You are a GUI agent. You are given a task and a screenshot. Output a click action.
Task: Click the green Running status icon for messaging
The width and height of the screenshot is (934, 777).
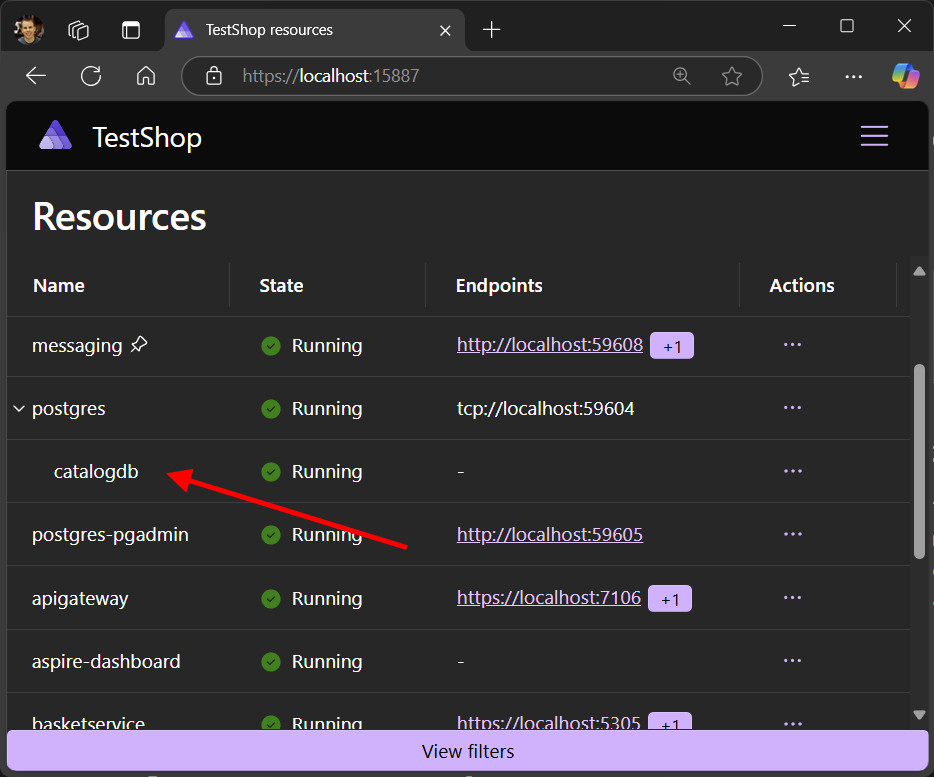click(270, 345)
